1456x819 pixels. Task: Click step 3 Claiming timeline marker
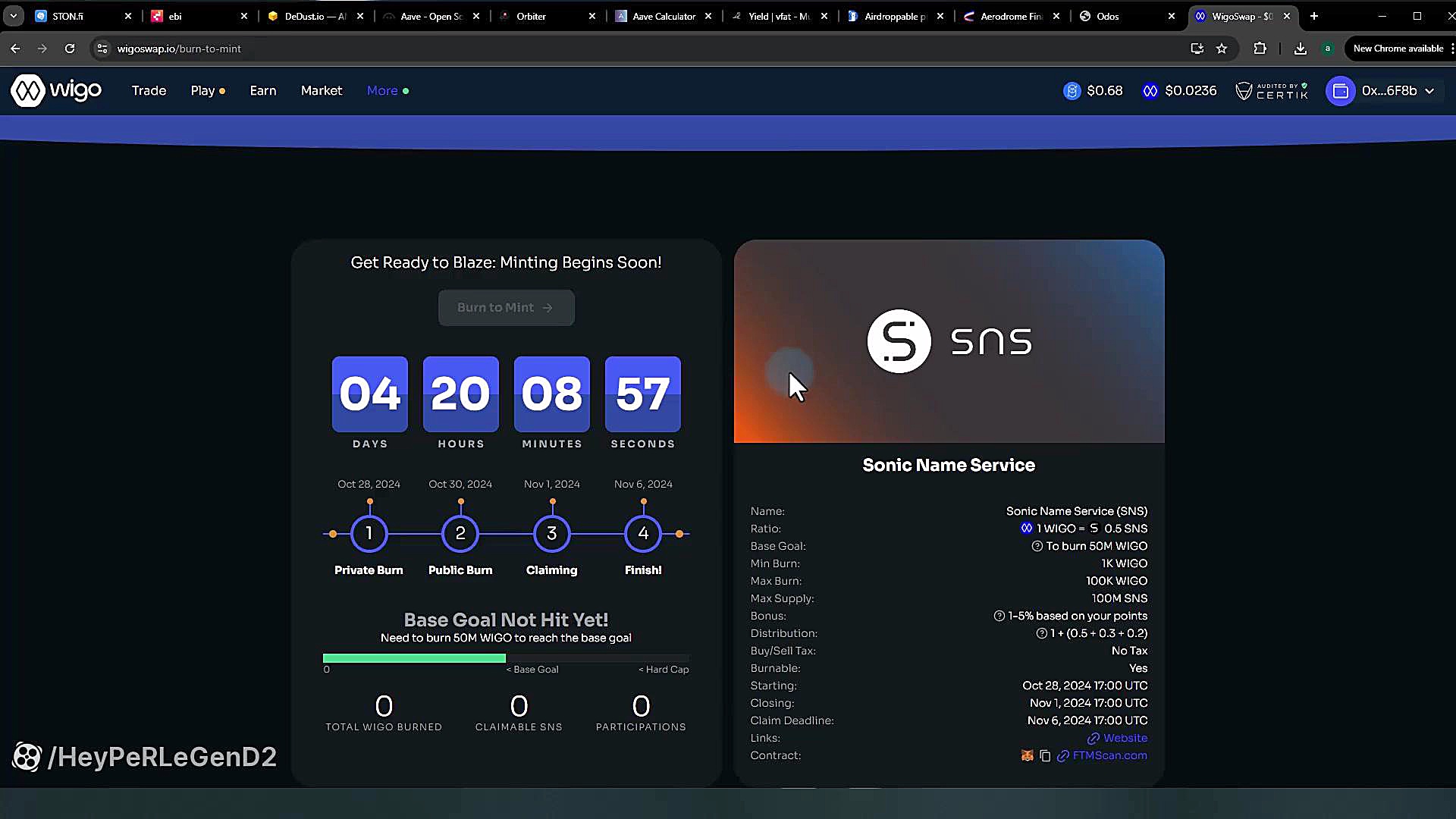[x=551, y=534]
